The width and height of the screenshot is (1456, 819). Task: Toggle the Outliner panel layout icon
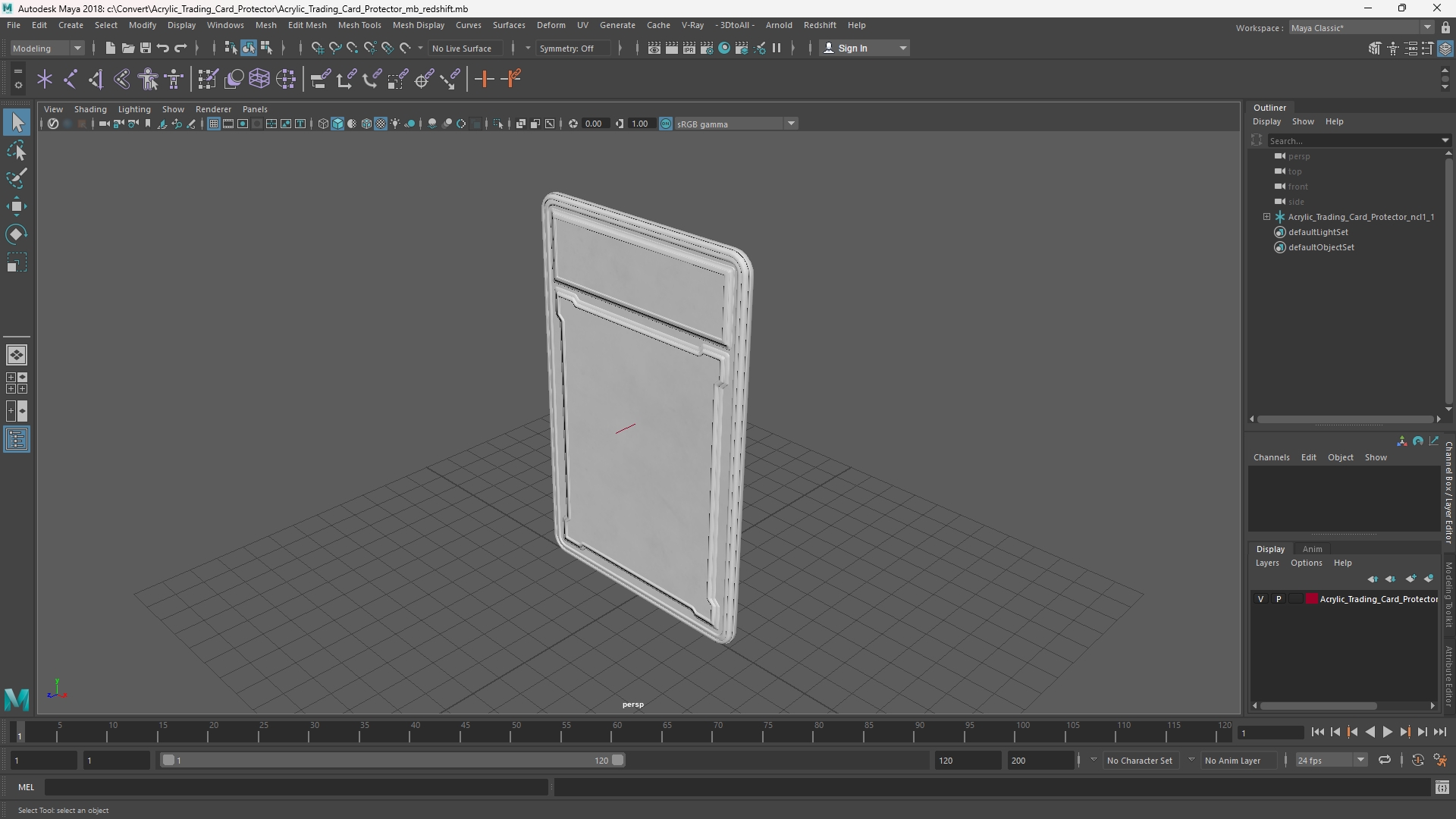tap(17, 440)
